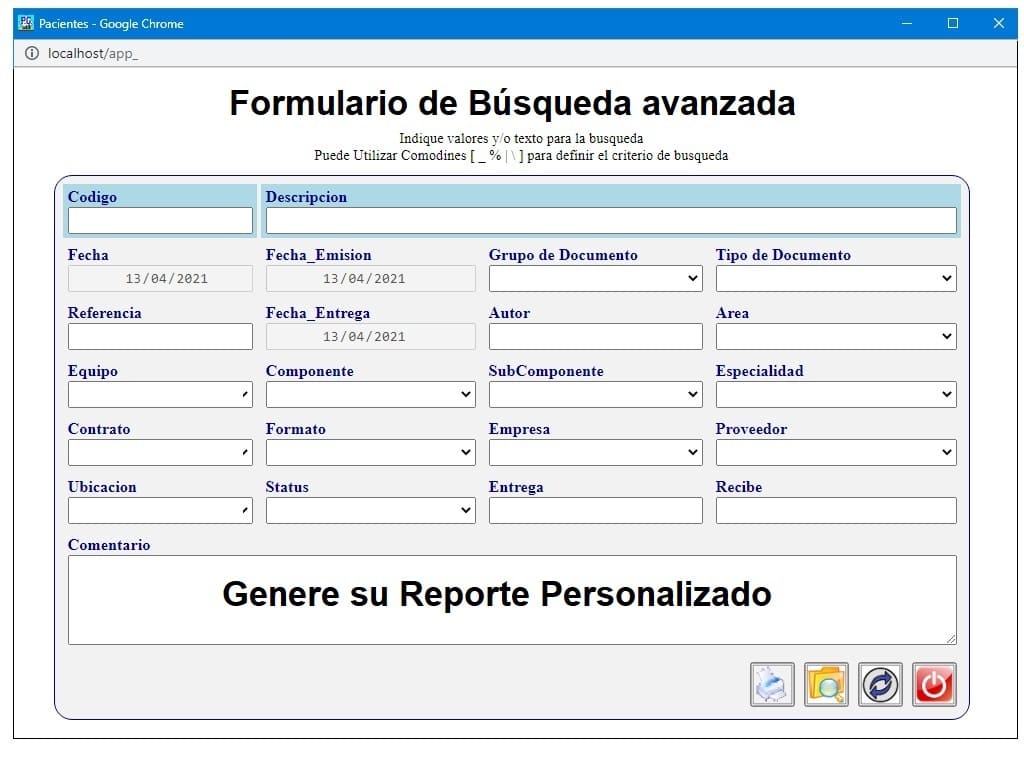The height and width of the screenshot is (760, 1024).
Task: Click the 'Indique valores y/o texto' instruction text
Action: (521, 138)
